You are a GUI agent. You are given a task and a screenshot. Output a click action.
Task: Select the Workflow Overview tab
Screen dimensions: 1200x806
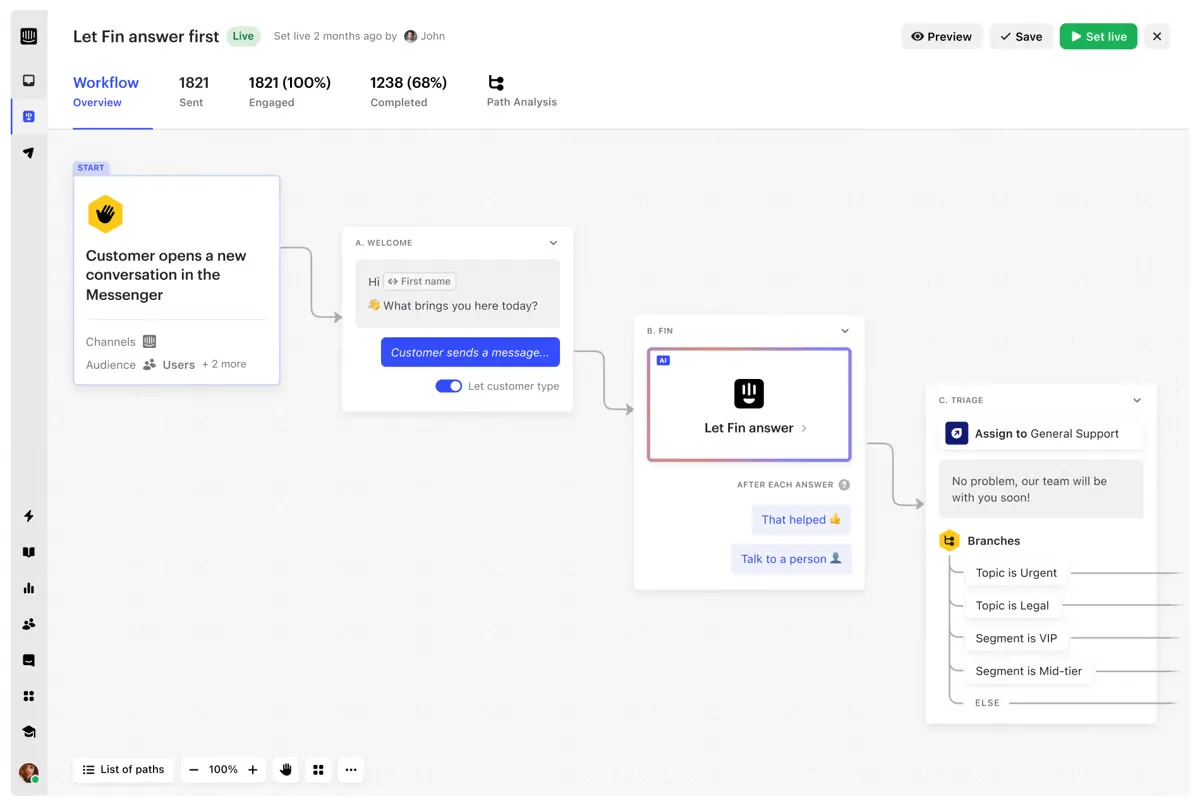click(x=106, y=91)
